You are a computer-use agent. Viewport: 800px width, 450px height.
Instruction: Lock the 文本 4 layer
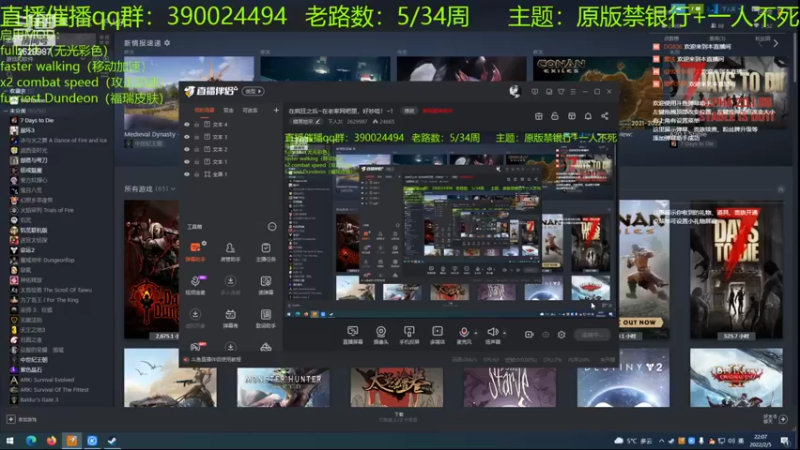tap(196, 124)
